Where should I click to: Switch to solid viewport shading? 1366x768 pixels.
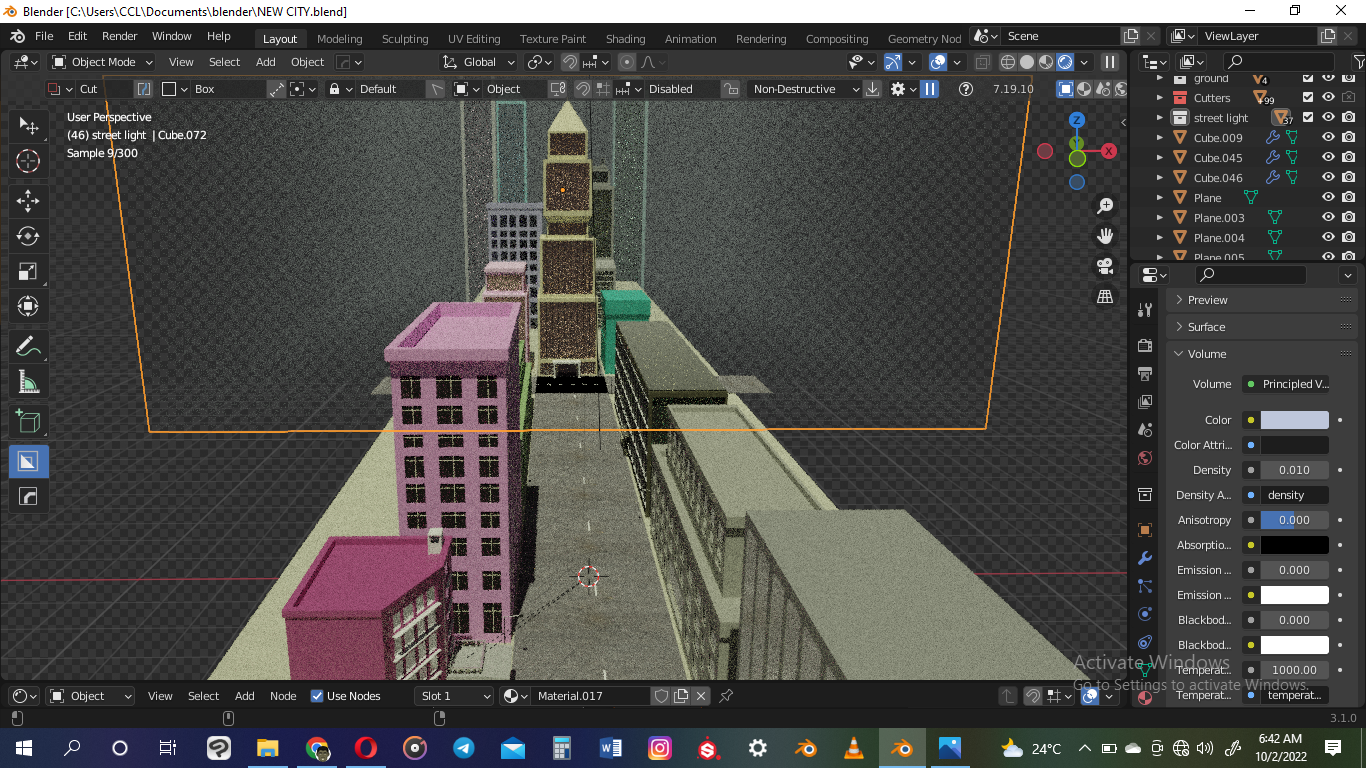coord(1027,62)
